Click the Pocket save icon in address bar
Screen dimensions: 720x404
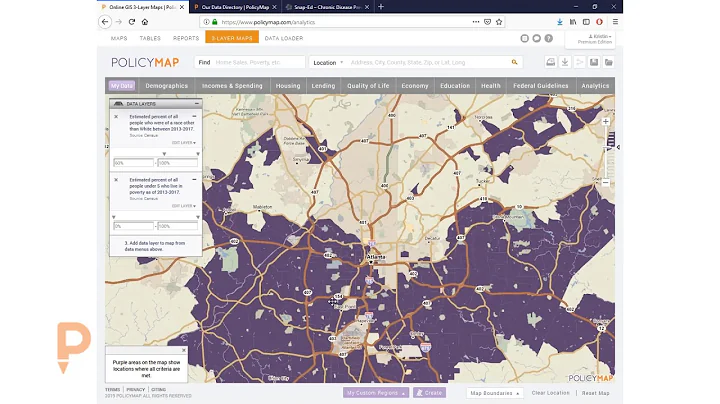point(488,22)
